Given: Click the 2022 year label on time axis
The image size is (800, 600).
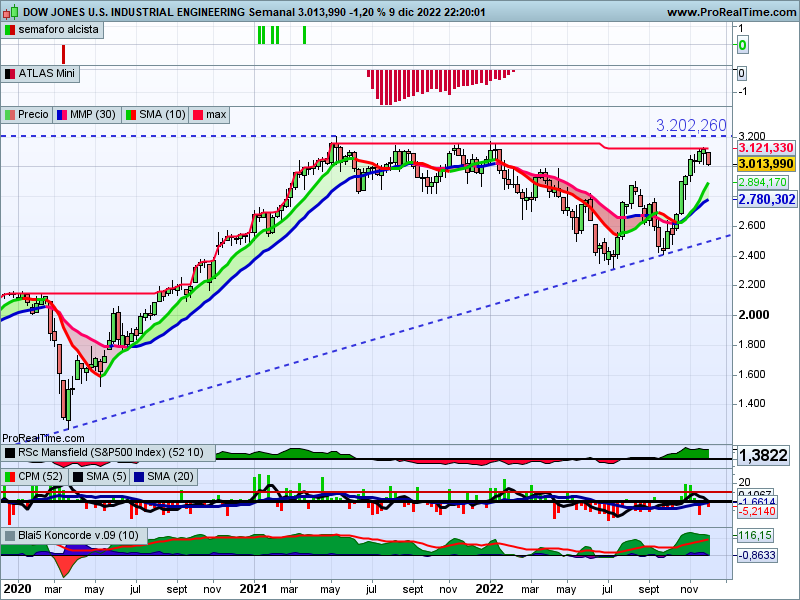Looking at the screenshot, I should (x=490, y=589).
